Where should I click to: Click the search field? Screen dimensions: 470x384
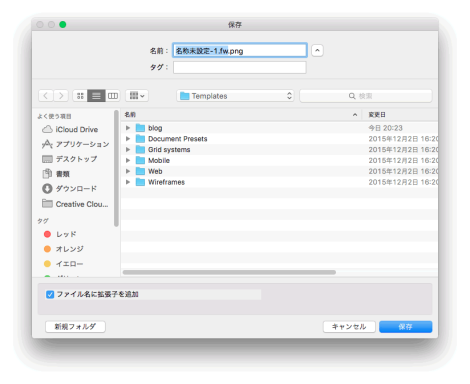pyautogui.click(x=366, y=96)
